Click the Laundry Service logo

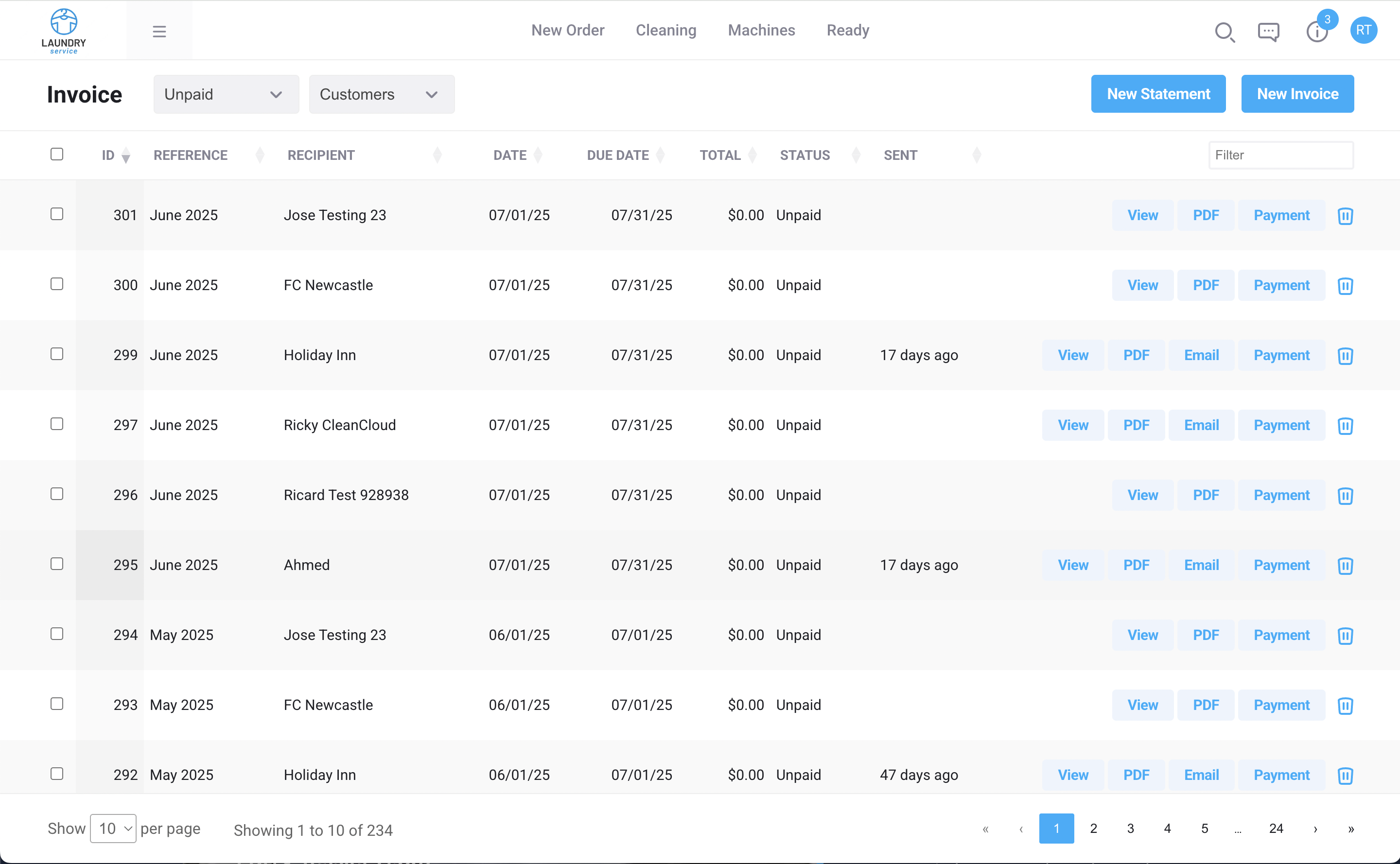click(x=64, y=30)
